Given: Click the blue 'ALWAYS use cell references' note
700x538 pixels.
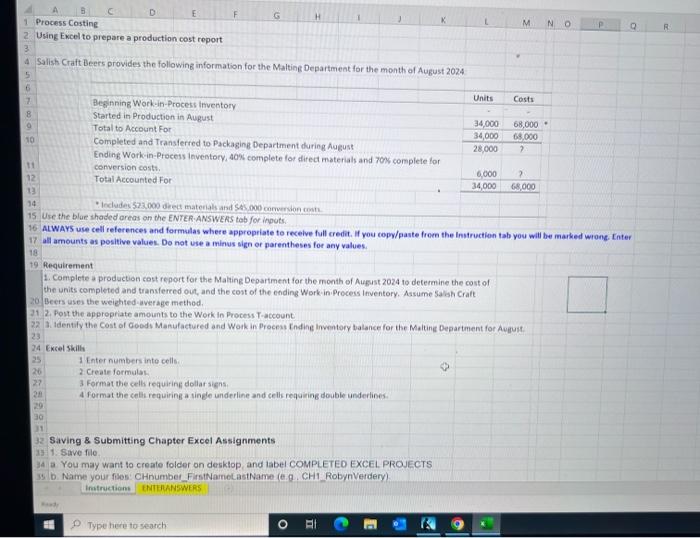Looking at the screenshot, I should click(336, 237).
